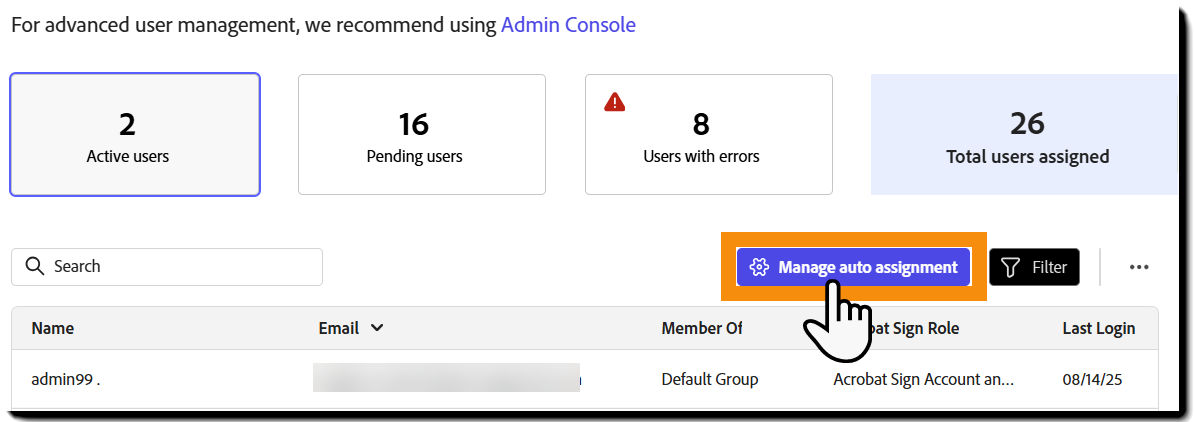Image resolution: width=1195 pixels, height=422 pixels.
Task: Expand the Email column sort chevron
Action: [377, 328]
